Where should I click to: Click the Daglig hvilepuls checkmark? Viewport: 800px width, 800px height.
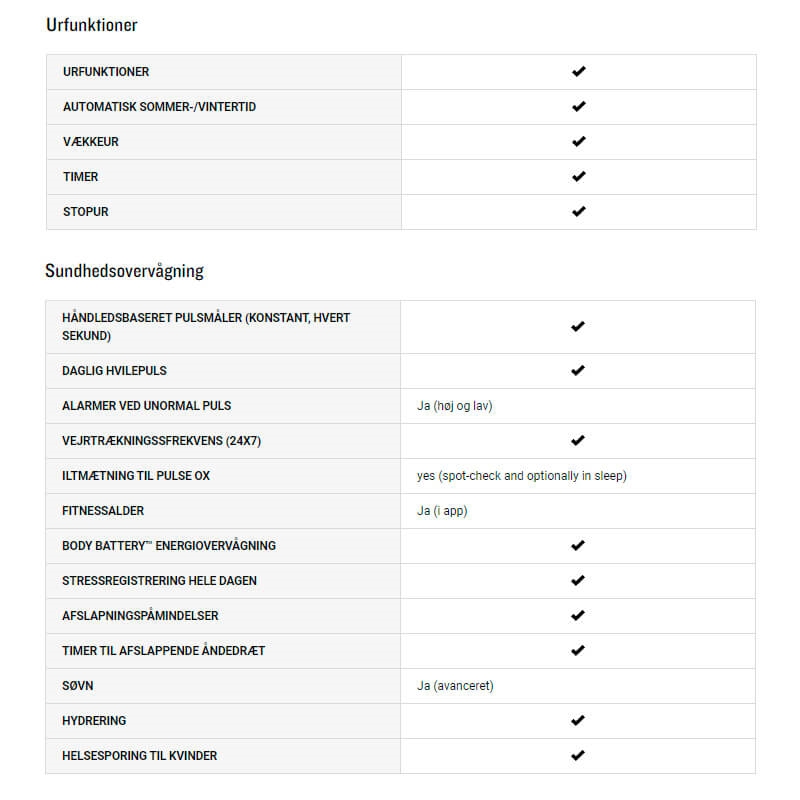click(577, 371)
